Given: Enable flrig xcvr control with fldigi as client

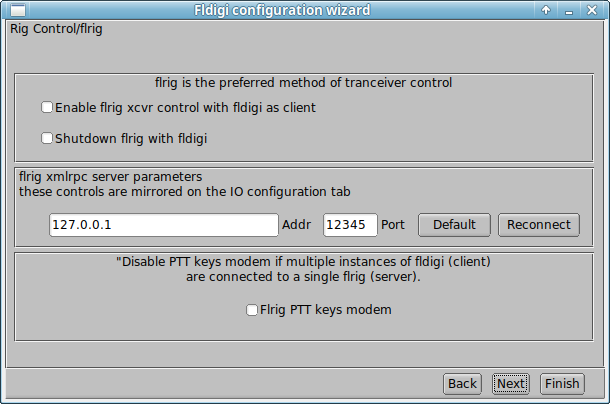Looking at the screenshot, I should point(47,107).
